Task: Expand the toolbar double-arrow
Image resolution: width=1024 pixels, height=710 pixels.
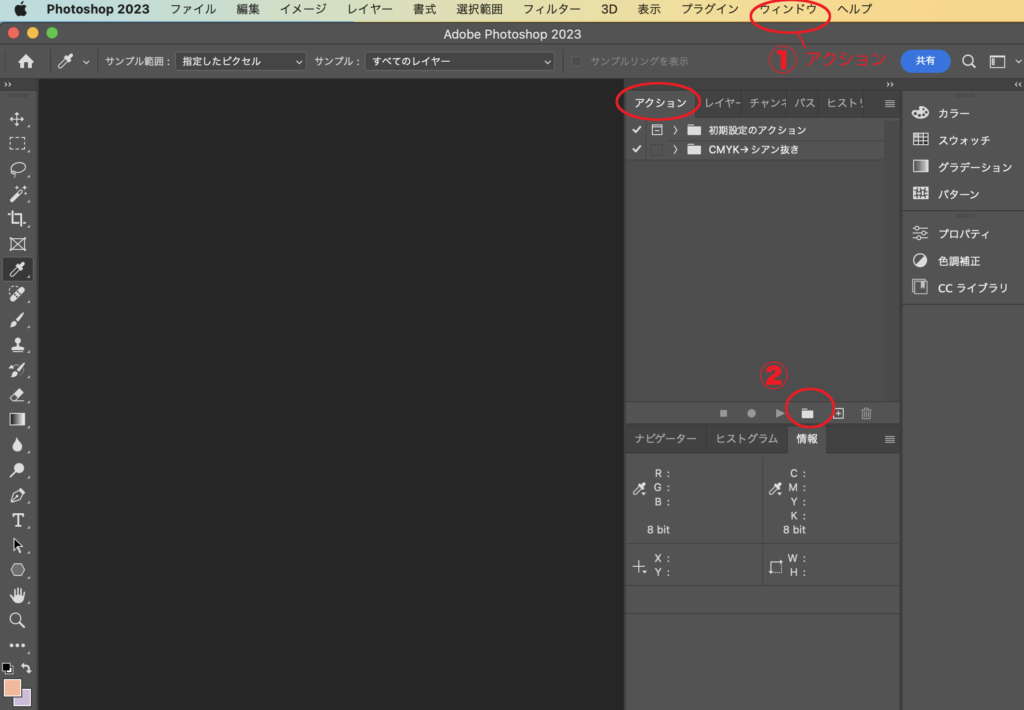Action: click(x=8, y=84)
